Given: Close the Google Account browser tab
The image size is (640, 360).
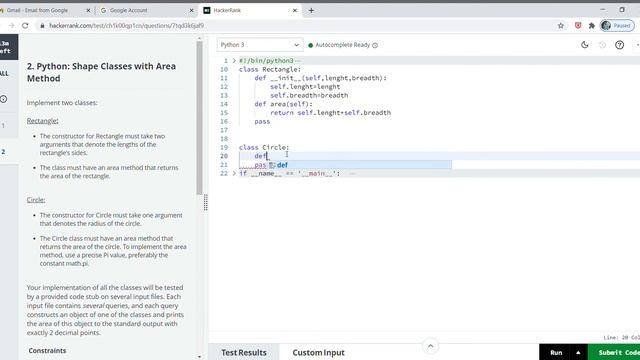Looking at the screenshot, I should (191, 11).
